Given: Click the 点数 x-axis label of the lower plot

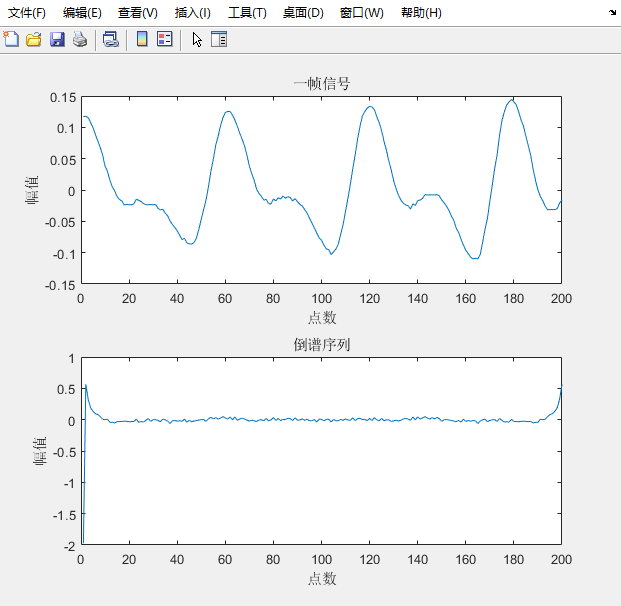Looking at the screenshot, I should click(x=322, y=579).
